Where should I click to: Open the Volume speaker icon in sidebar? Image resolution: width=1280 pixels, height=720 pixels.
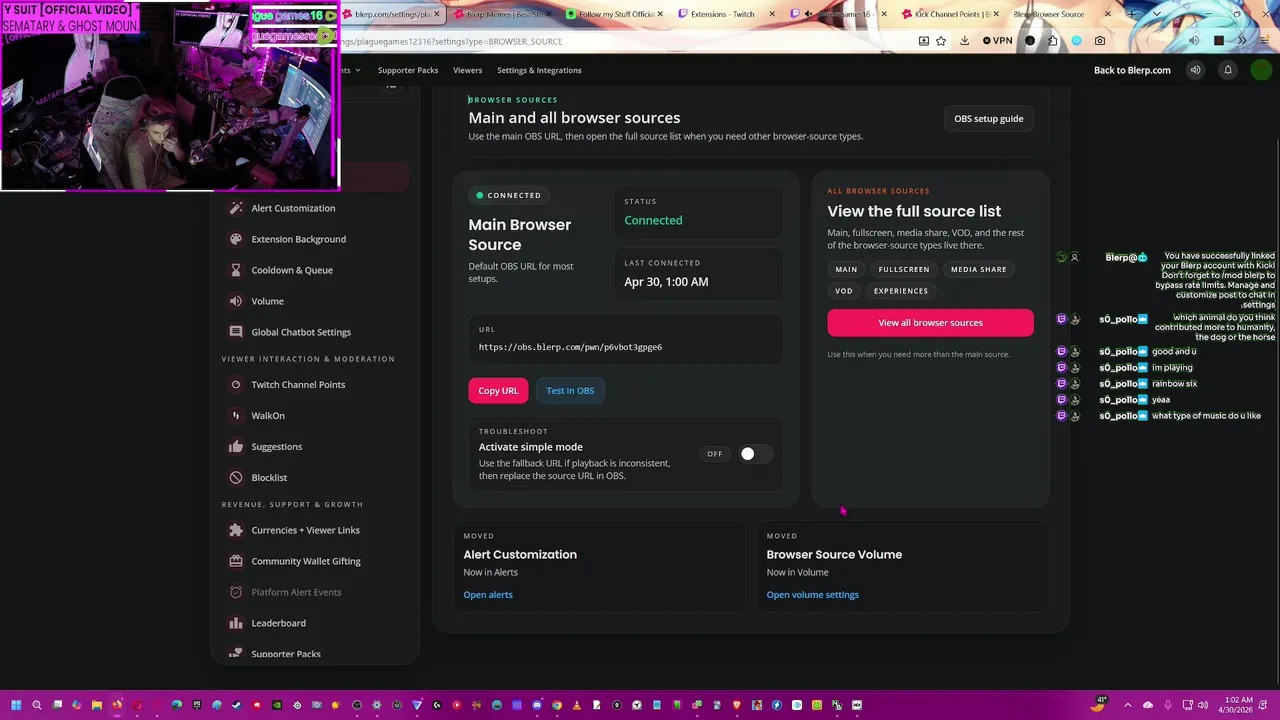tap(236, 301)
